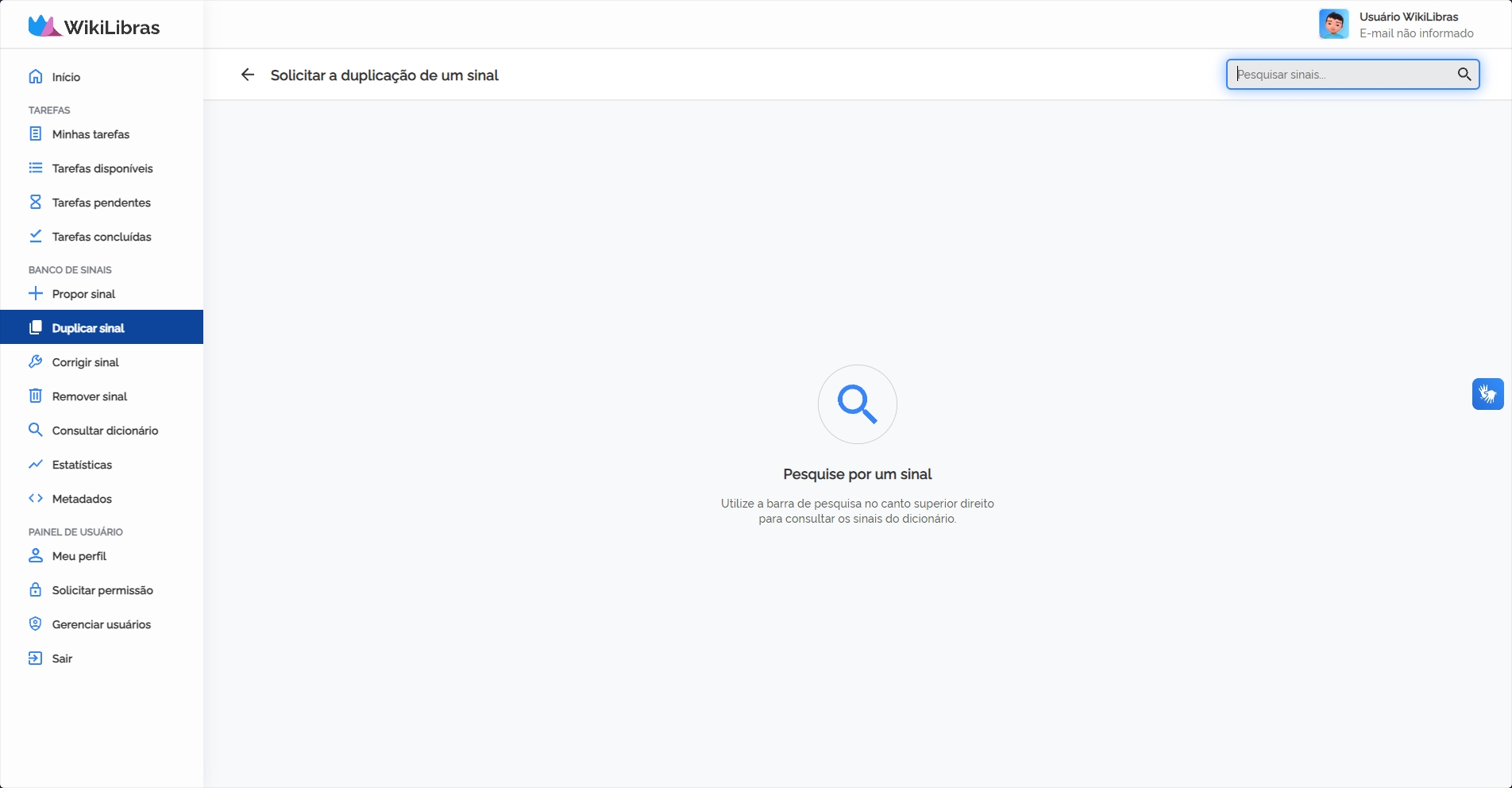Click the hourglass icon for Tarefas pendentes
The height and width of the screenshot is (788, 1512).
[36, 203]
